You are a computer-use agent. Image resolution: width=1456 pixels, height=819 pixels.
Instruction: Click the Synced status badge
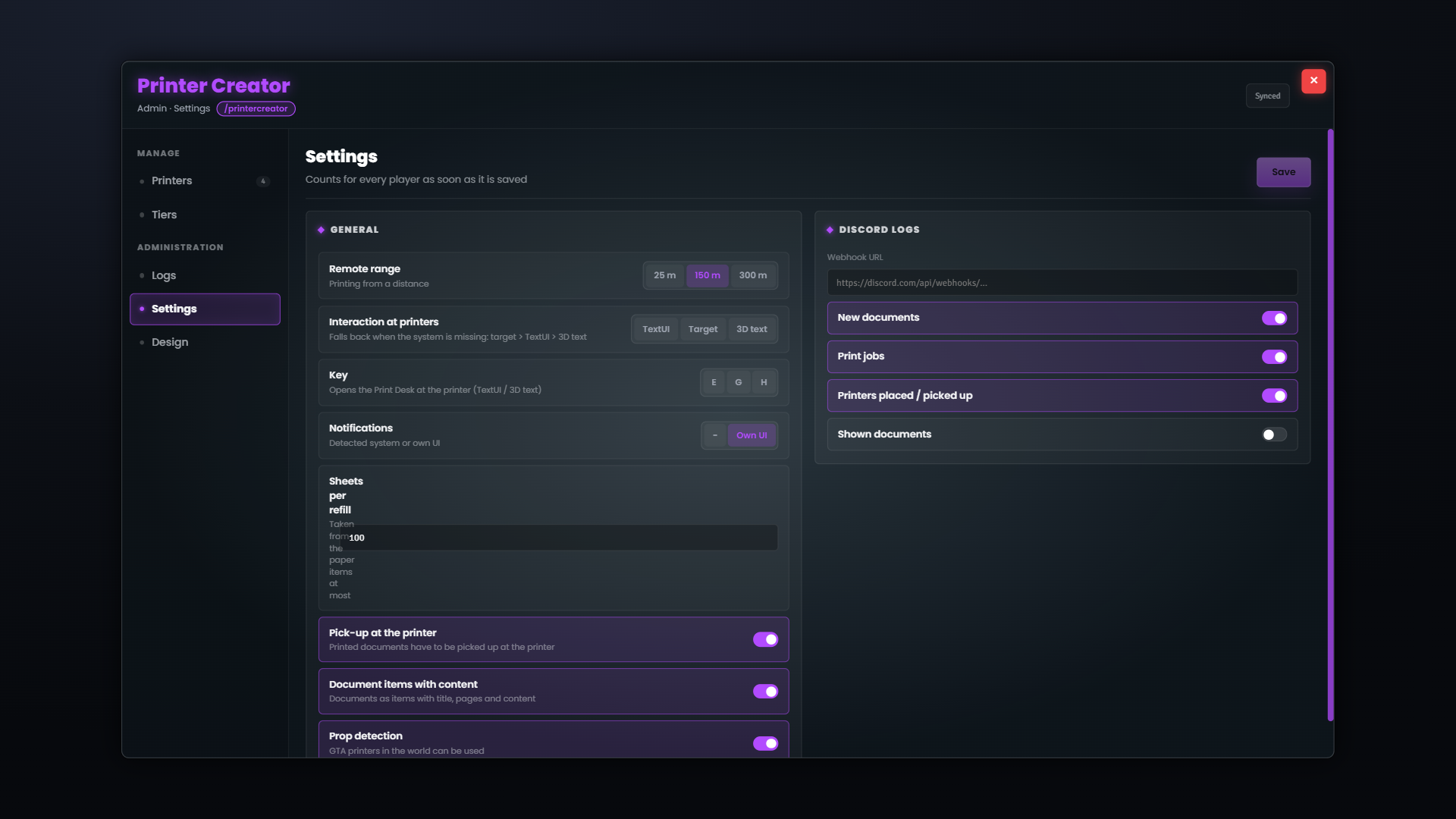point(1267,96)
